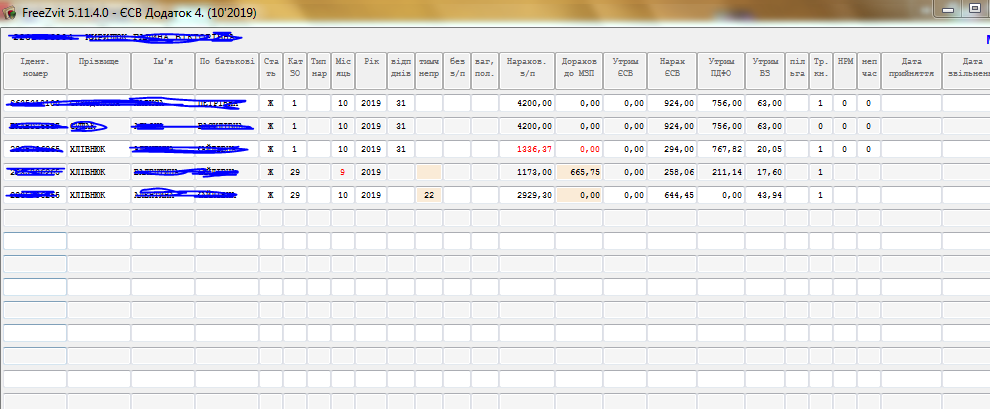This screenshot has width=990, height=409.
Task: Click the 665,75 'Дораков до МЗП' cell
Action: 579,172
